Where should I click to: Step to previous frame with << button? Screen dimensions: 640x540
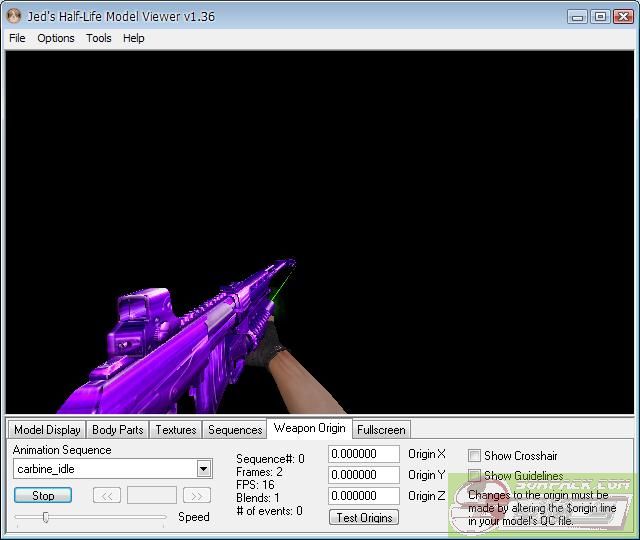(107, 495)
